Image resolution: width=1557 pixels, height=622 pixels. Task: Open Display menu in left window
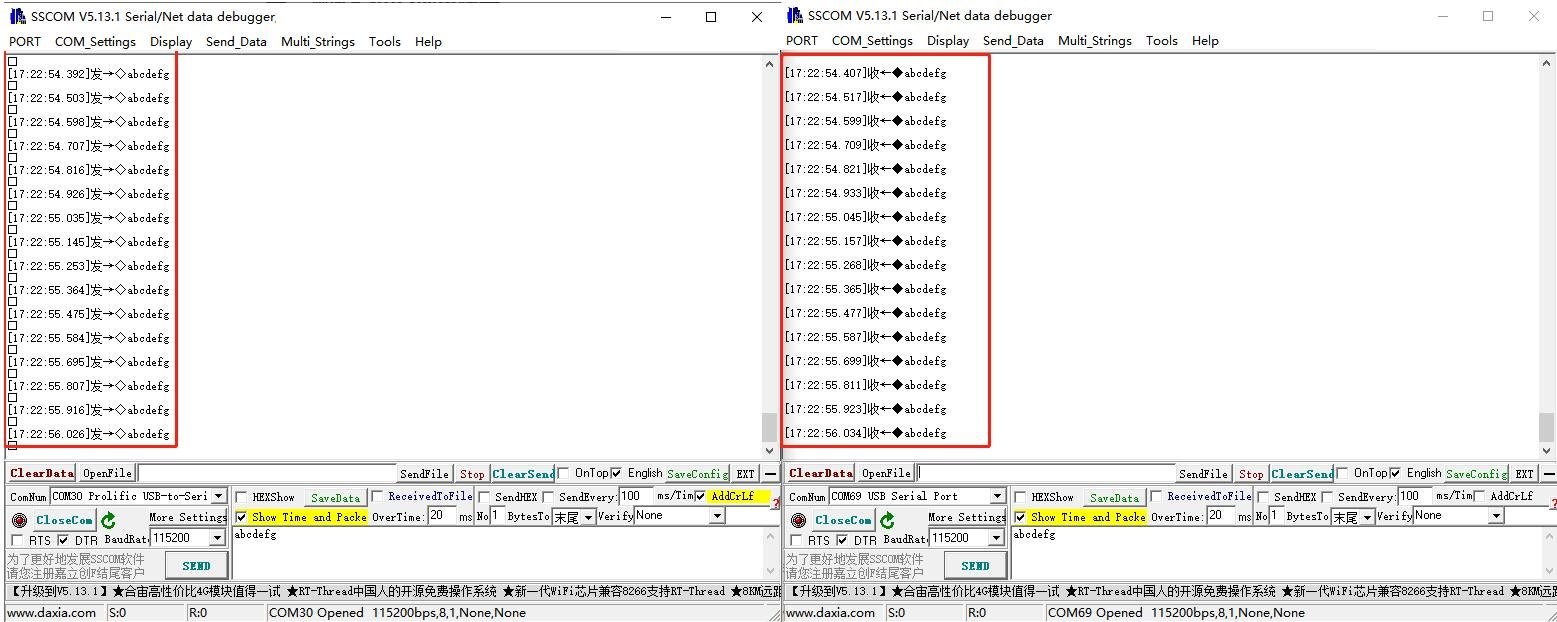click(171, 42)
